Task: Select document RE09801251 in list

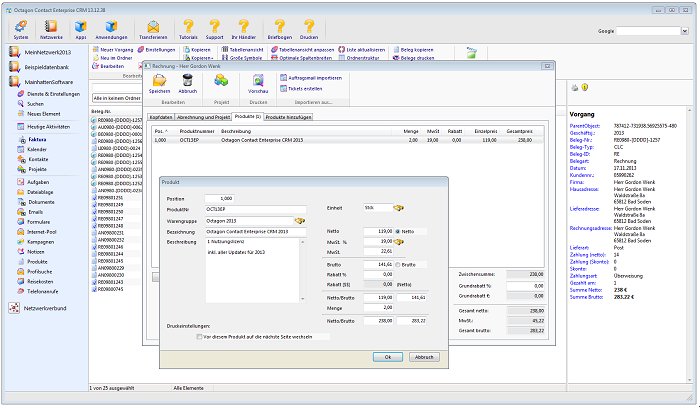Action: (110, 197)
